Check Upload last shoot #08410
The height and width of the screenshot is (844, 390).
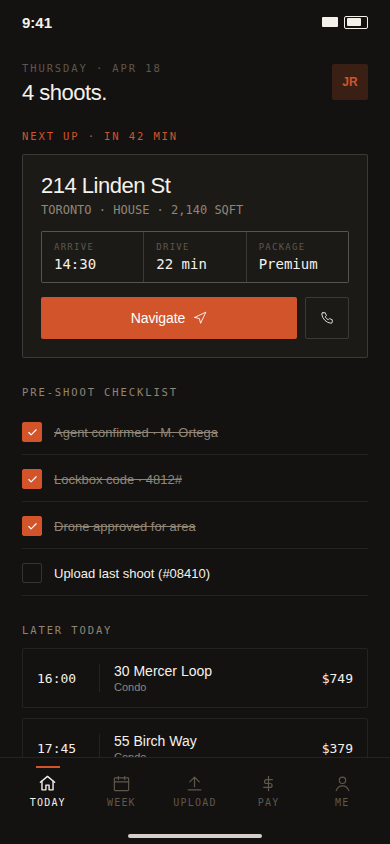(x=32, y=573)
